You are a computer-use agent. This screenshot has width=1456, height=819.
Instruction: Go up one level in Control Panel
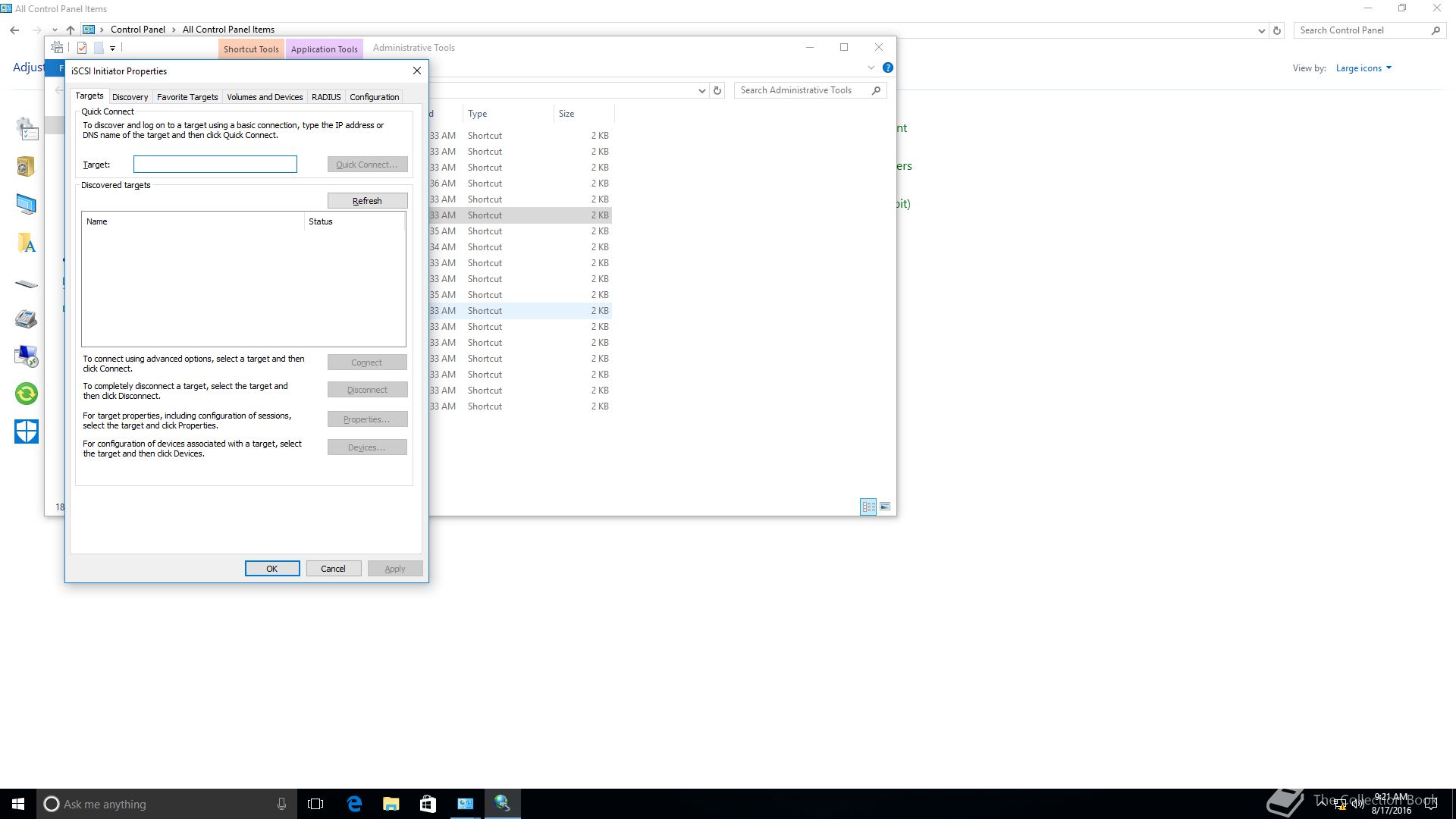click(71, 30)
